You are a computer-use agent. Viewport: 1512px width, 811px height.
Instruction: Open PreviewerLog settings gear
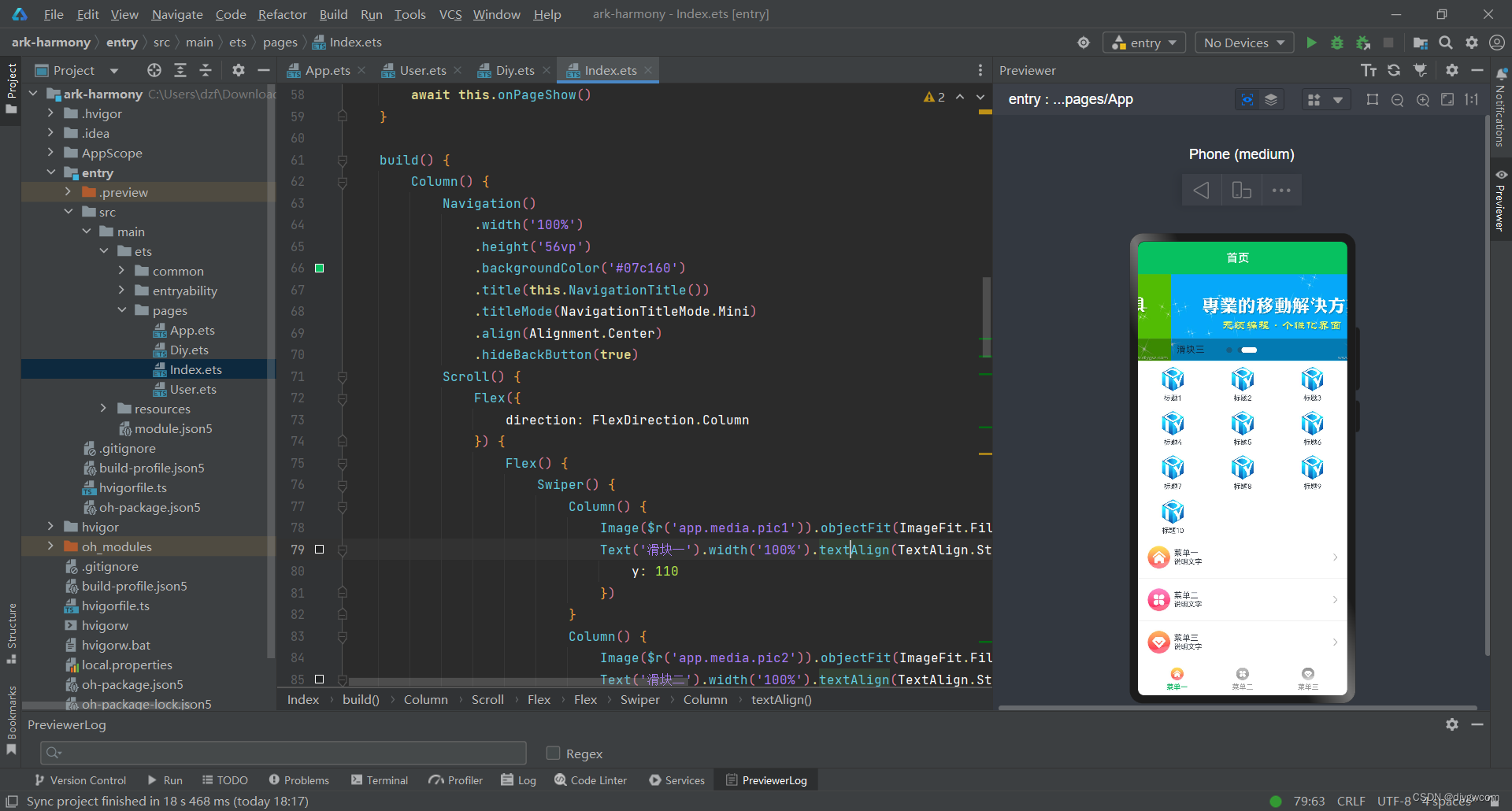click(1452, 724)
